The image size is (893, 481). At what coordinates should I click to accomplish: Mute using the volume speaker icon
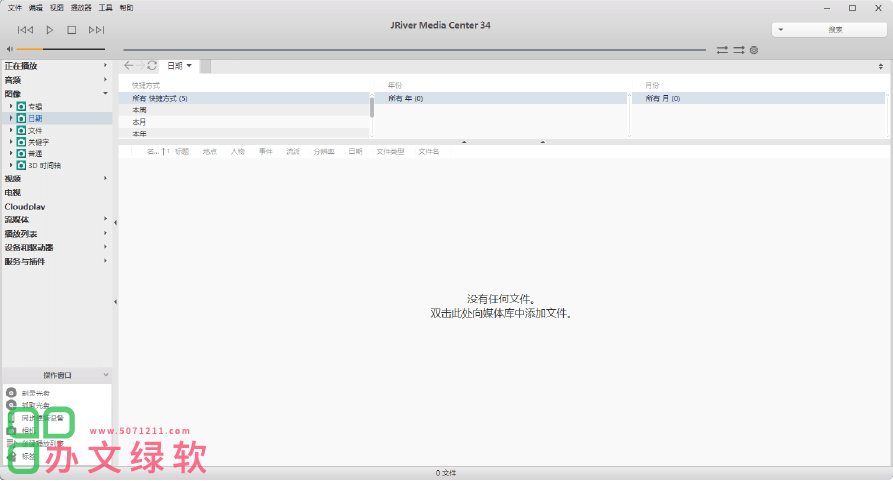(10, 49)
